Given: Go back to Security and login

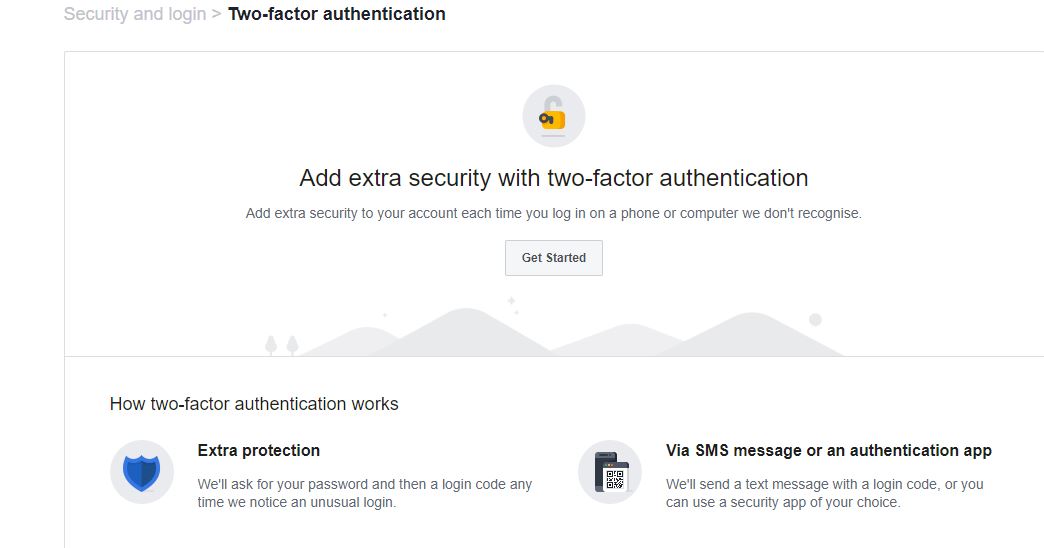Looking at the screenshot, I should point(134,14).
